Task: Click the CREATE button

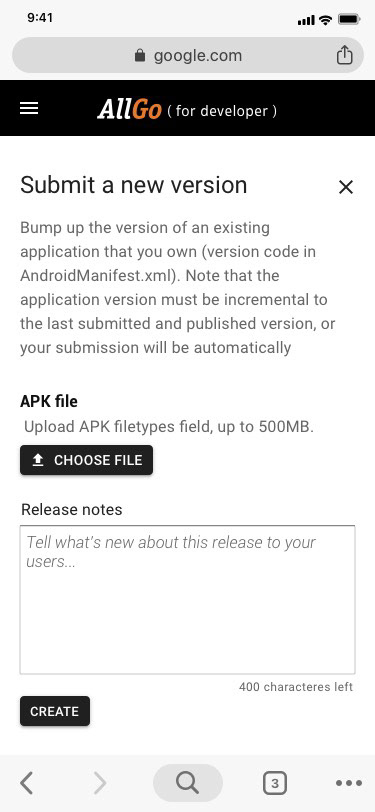Action: [55, 711]
